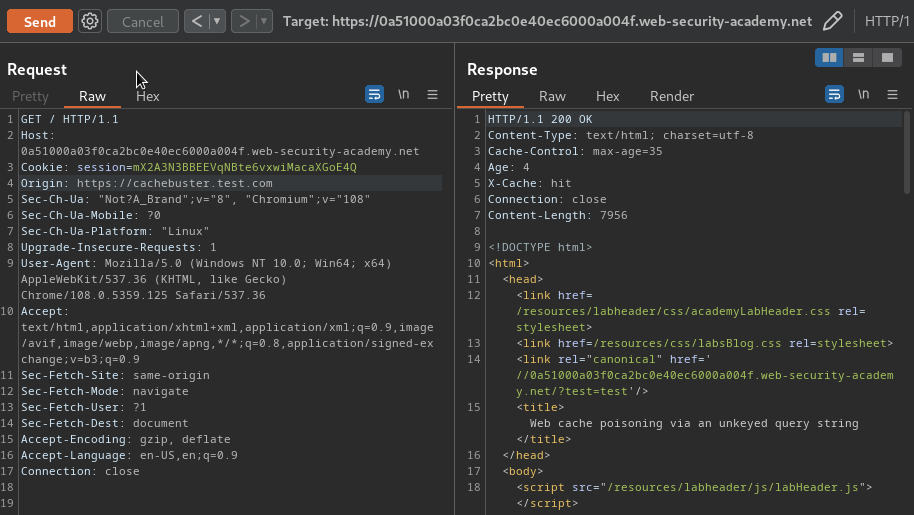Image resolution: width=914 pixels, height=515 pixels.
Task: Switch to the Request Hex tab
Action: (147, 96)
